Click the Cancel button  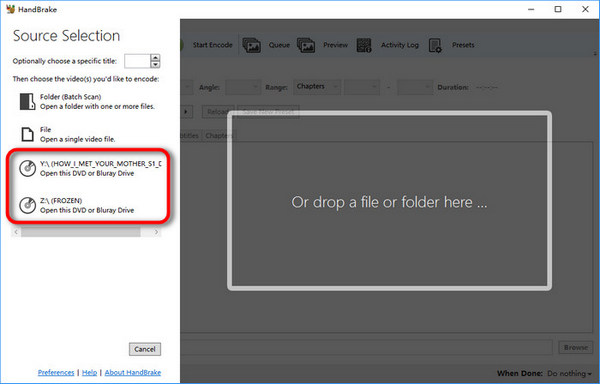pos(145,349)
